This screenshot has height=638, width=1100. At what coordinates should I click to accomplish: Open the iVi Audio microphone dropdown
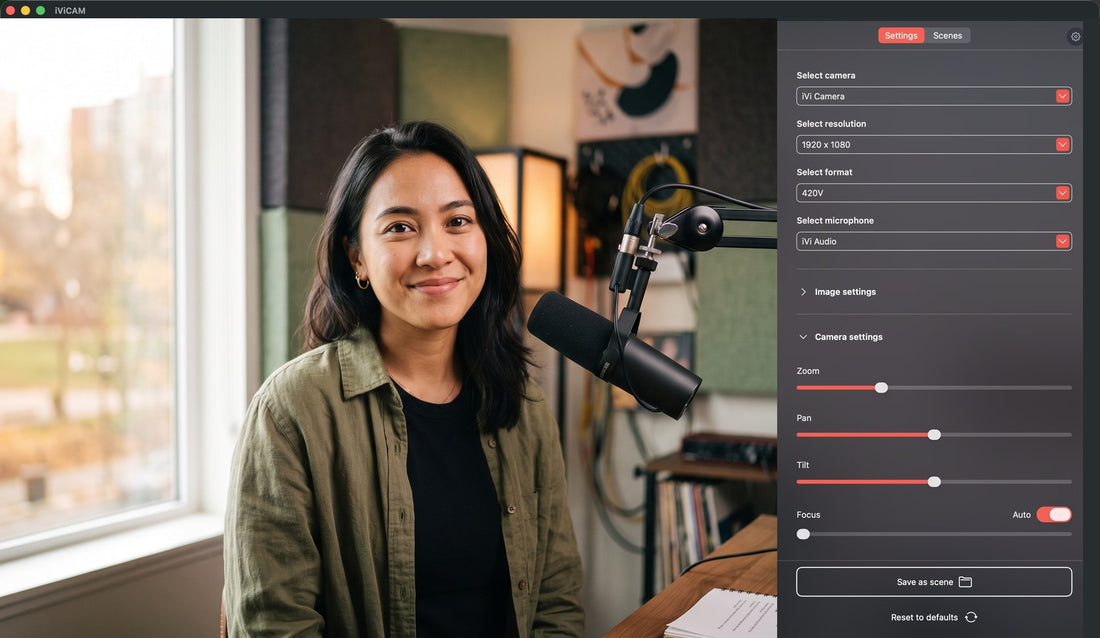pyautogui.click(x=933, y=241)
